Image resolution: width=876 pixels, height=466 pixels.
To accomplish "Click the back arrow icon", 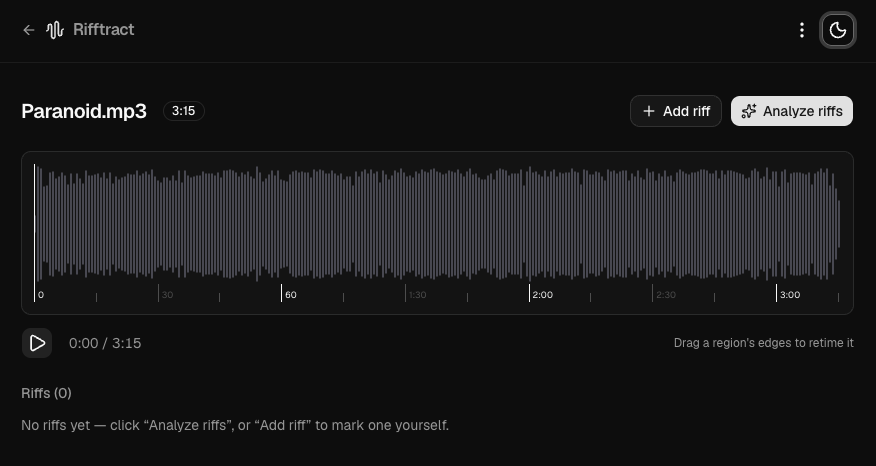I will click(28, 30).
